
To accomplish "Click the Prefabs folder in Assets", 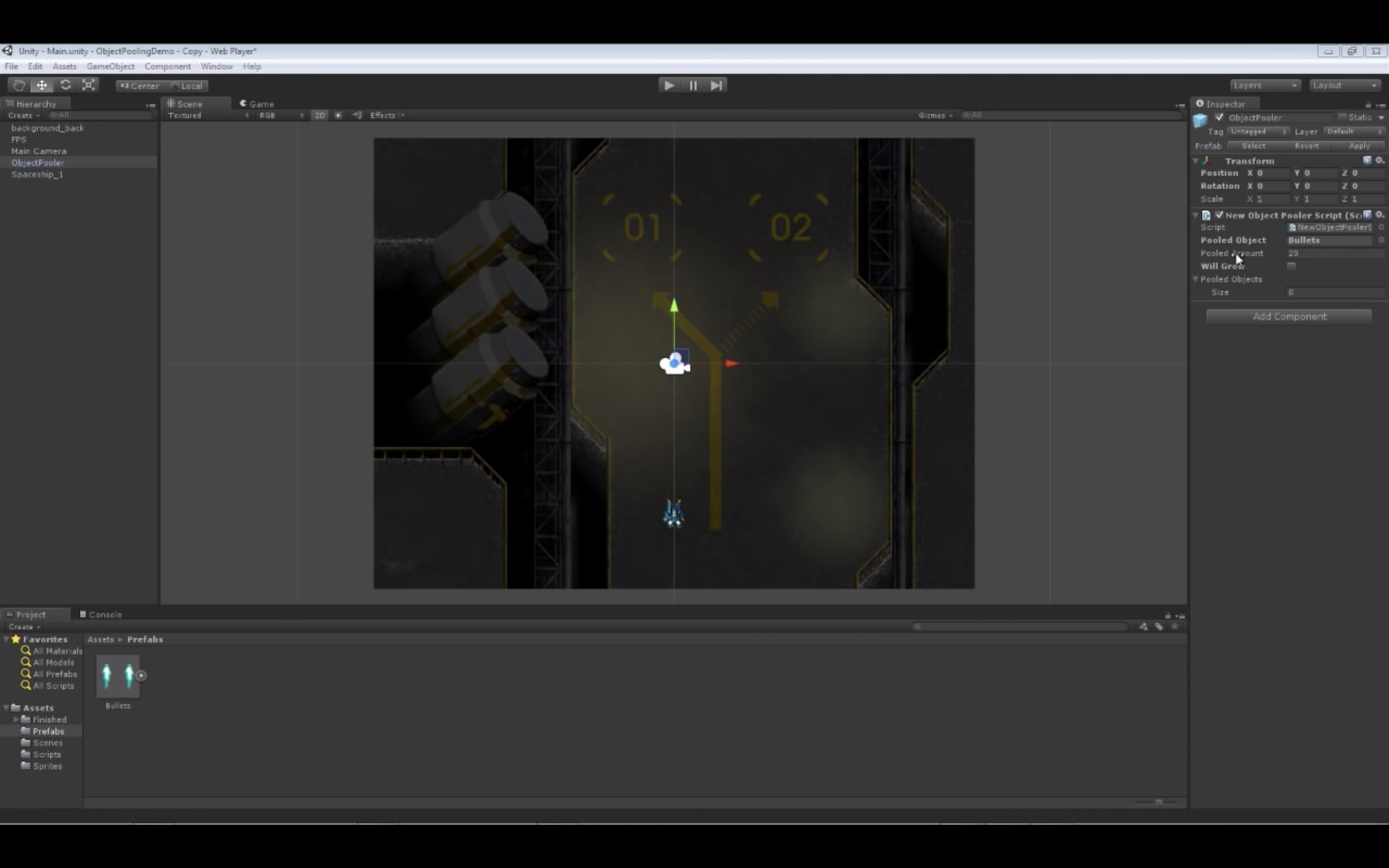I will [x=48, y=731].
